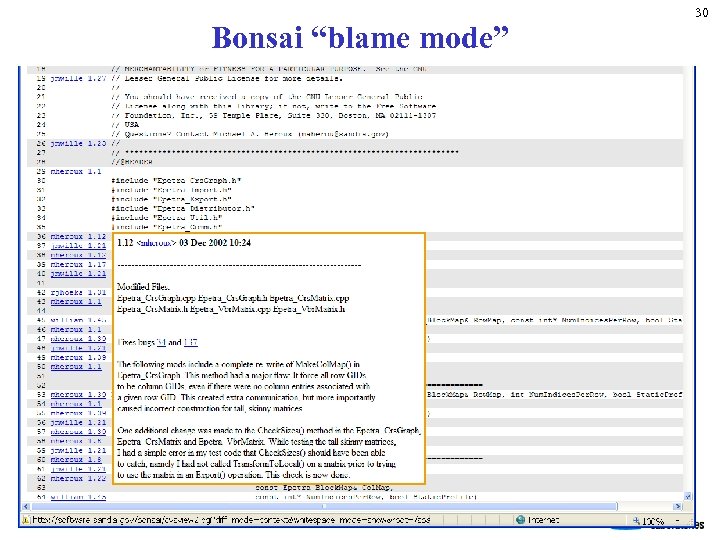Open jpwille 1.21 revision on line 37

coord(78,246)
